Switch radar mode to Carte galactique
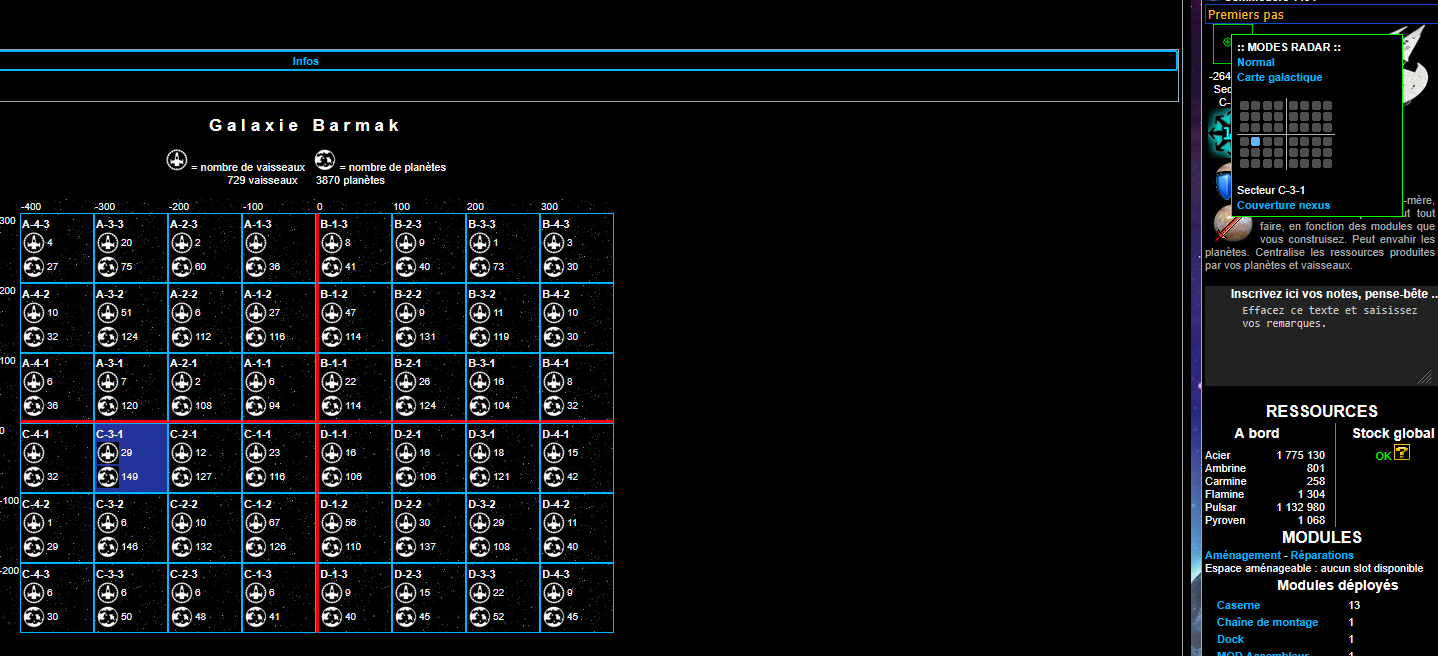The width and height of the screenshot is (1438, 656). pyautogui.click(x=1279, y=77)
